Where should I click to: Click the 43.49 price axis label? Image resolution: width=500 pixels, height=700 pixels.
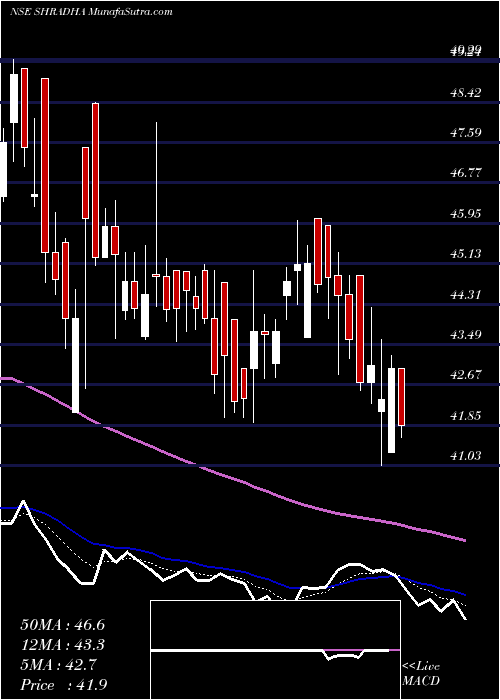[x=466, y=335]
